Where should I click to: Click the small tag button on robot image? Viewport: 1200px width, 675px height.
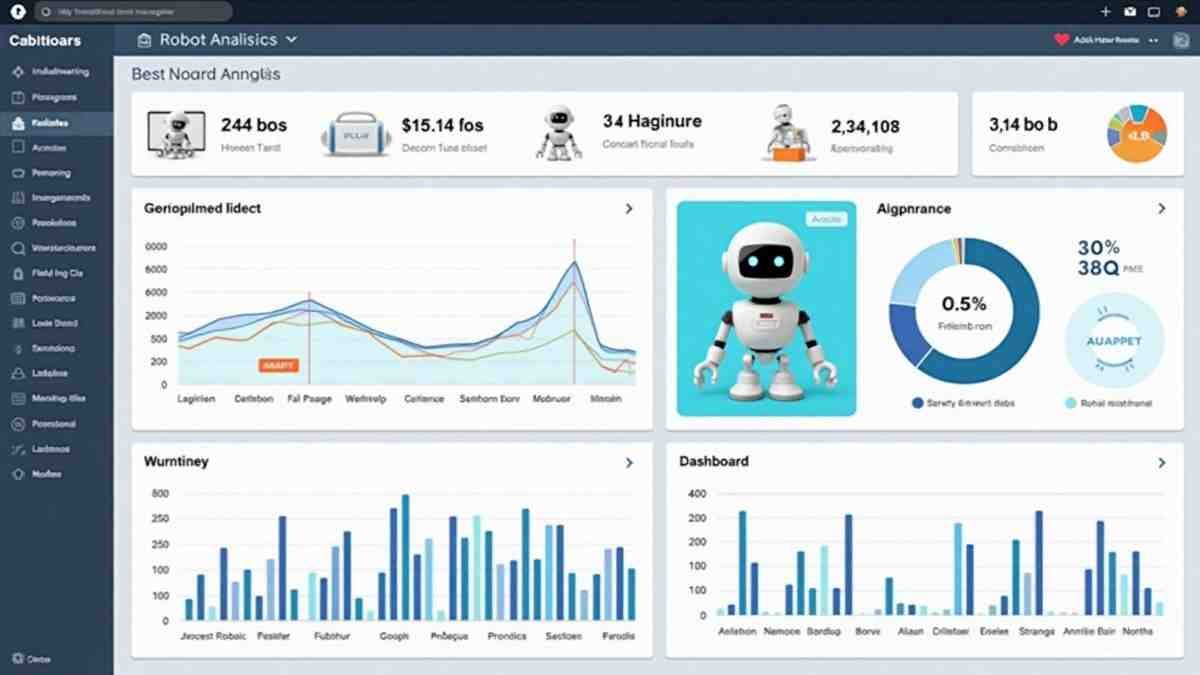[x=826, y=219]
